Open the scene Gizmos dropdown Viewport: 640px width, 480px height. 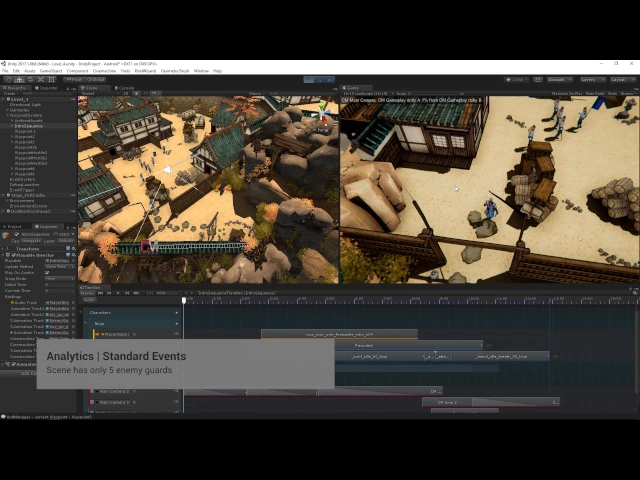click(x=257, y=93)
